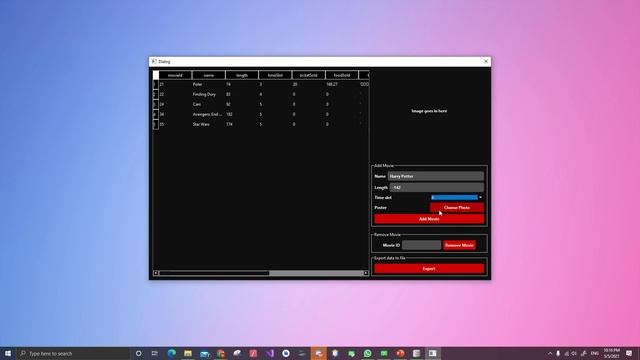Screen dimensions: 640x360
Task: Click the red Add Movie button
Action: pyautogui.click(x=429, y=219)
